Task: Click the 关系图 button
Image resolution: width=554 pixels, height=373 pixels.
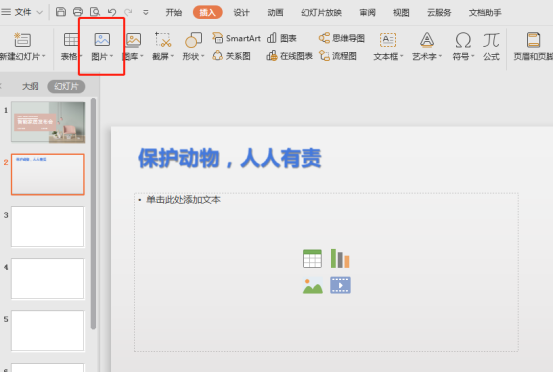Action: [x=231, y=56]
